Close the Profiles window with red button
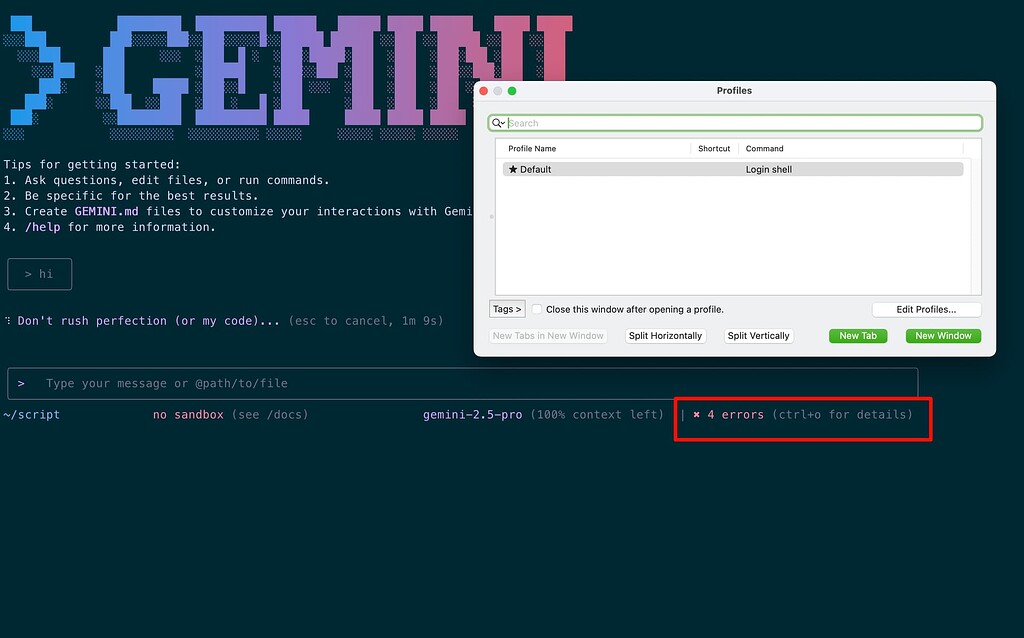The image size is (1024, 638). [484, 91]
